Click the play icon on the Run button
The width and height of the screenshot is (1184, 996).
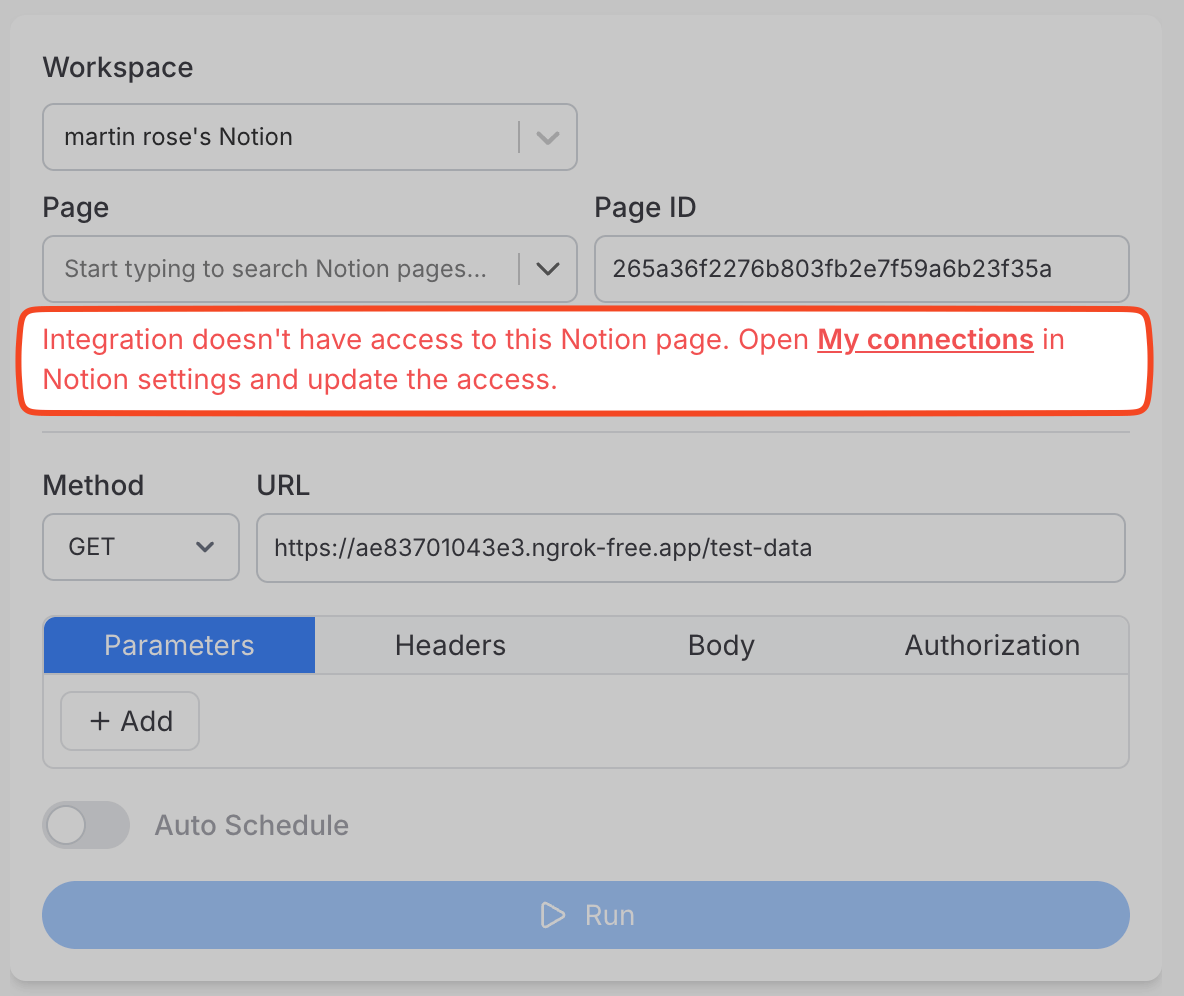551,914
